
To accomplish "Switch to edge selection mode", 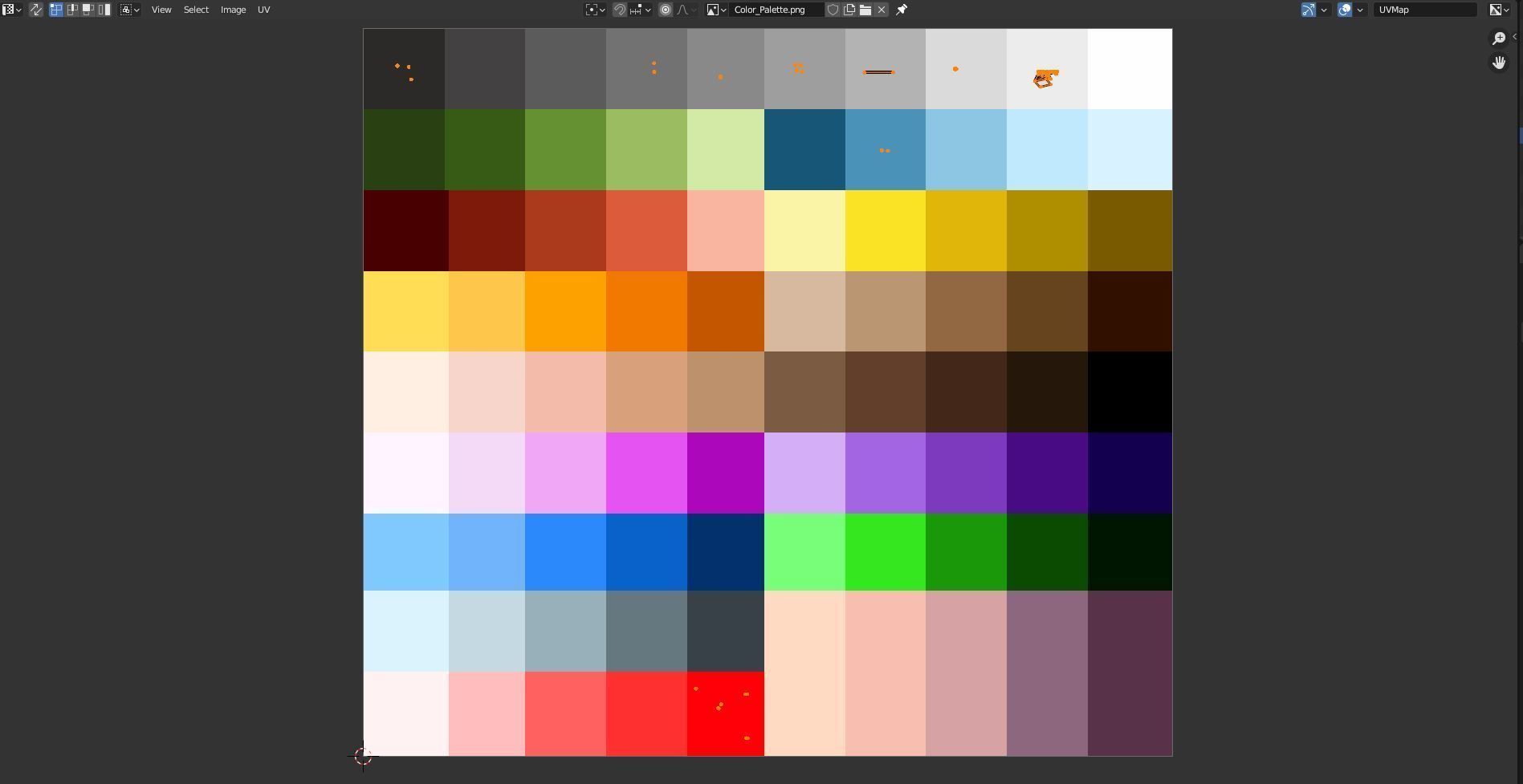I will (72, 10).
